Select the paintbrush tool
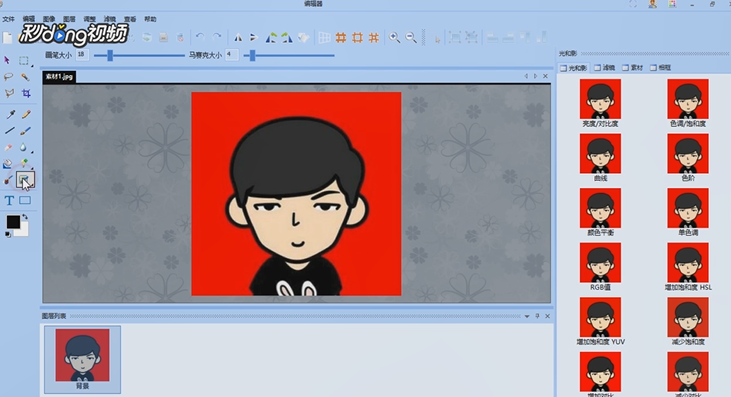 point(26,131)
